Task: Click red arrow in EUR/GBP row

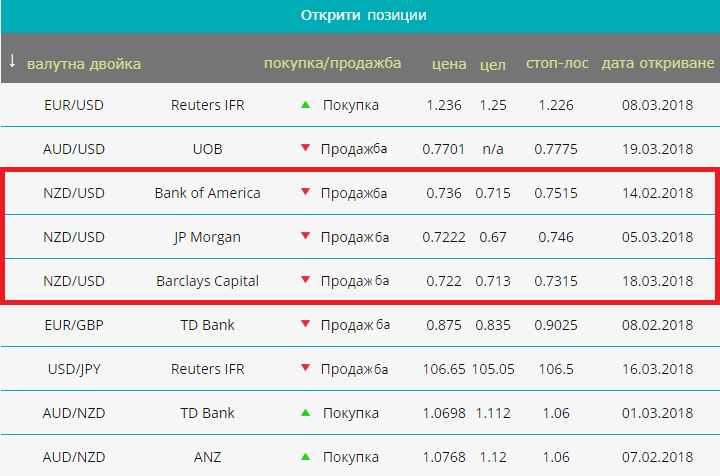Action: 305,324
